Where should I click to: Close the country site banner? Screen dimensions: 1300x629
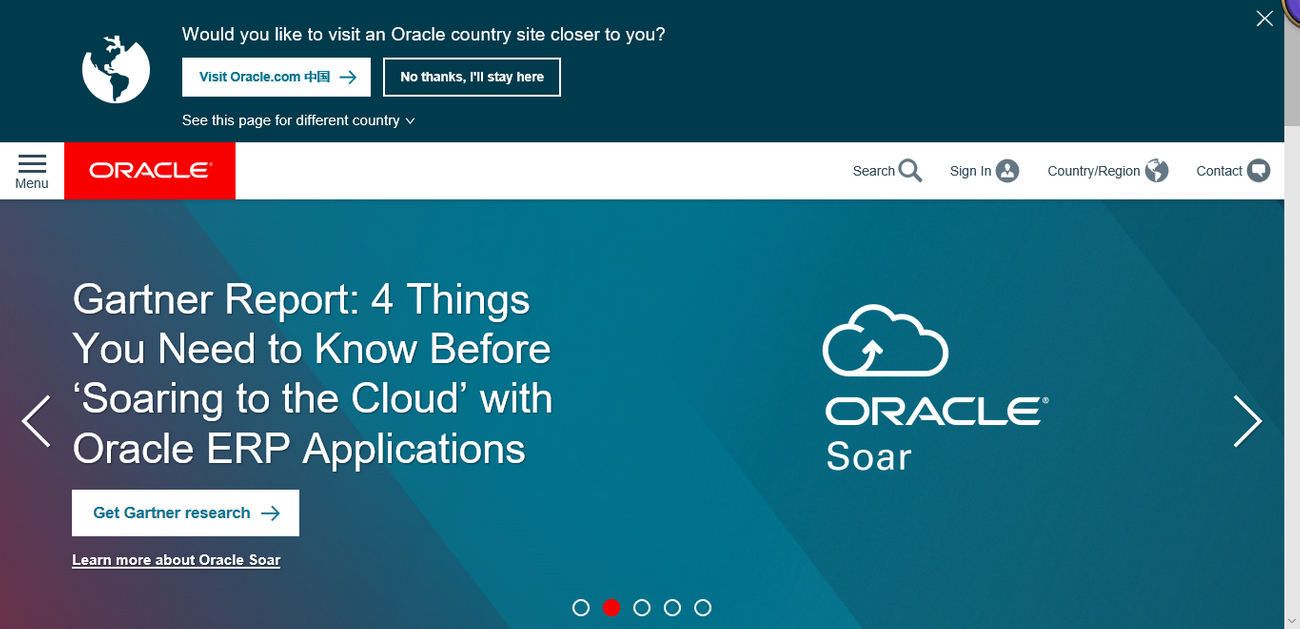point(1264,19)
